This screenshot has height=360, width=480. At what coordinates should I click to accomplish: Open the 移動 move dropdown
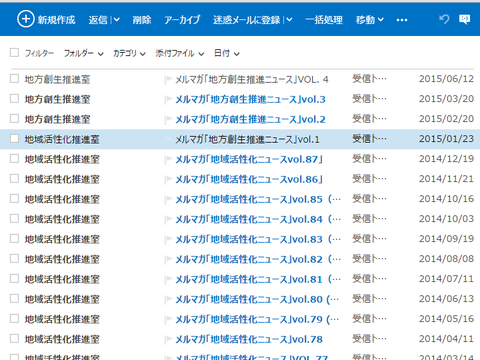tap(370, 20)
